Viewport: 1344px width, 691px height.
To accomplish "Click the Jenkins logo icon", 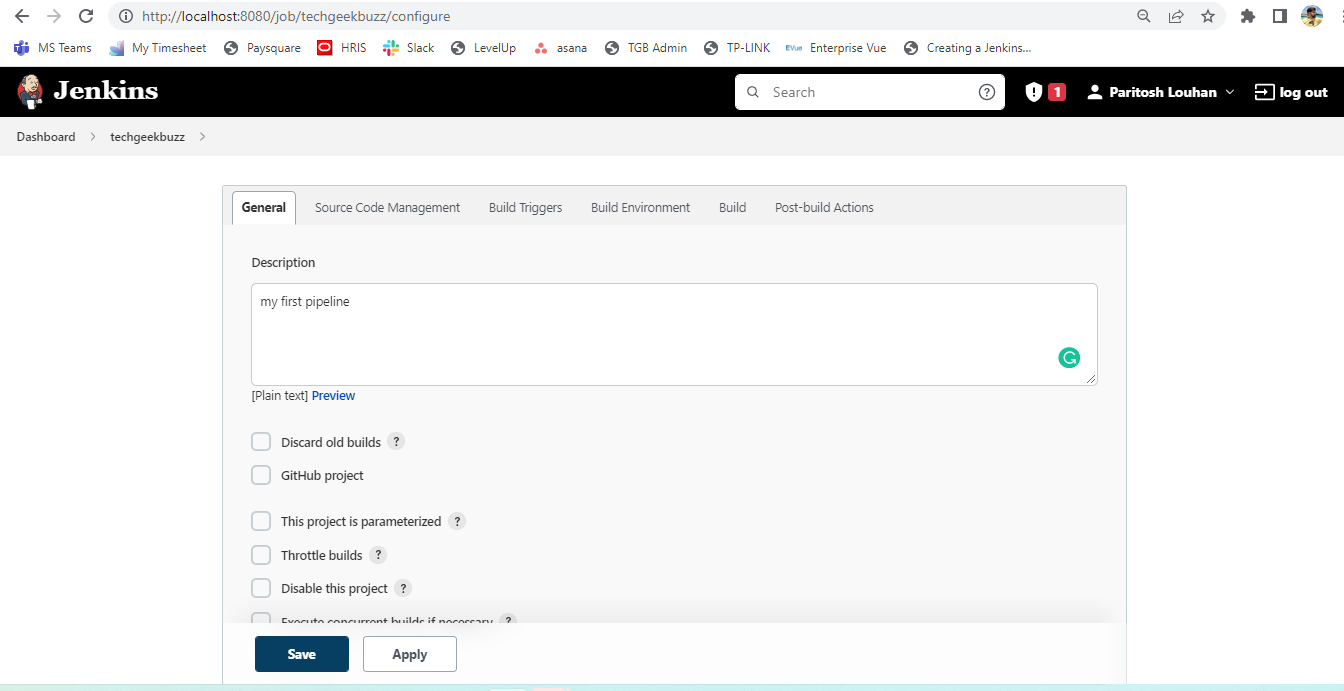I will click(31, 92).
